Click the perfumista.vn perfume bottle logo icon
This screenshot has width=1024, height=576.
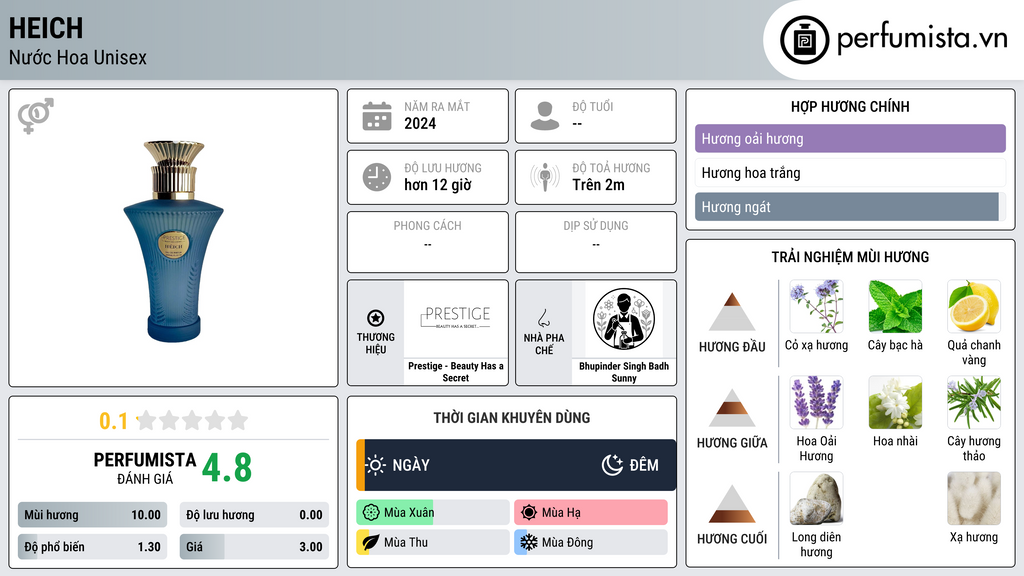[x=804, y=40]
